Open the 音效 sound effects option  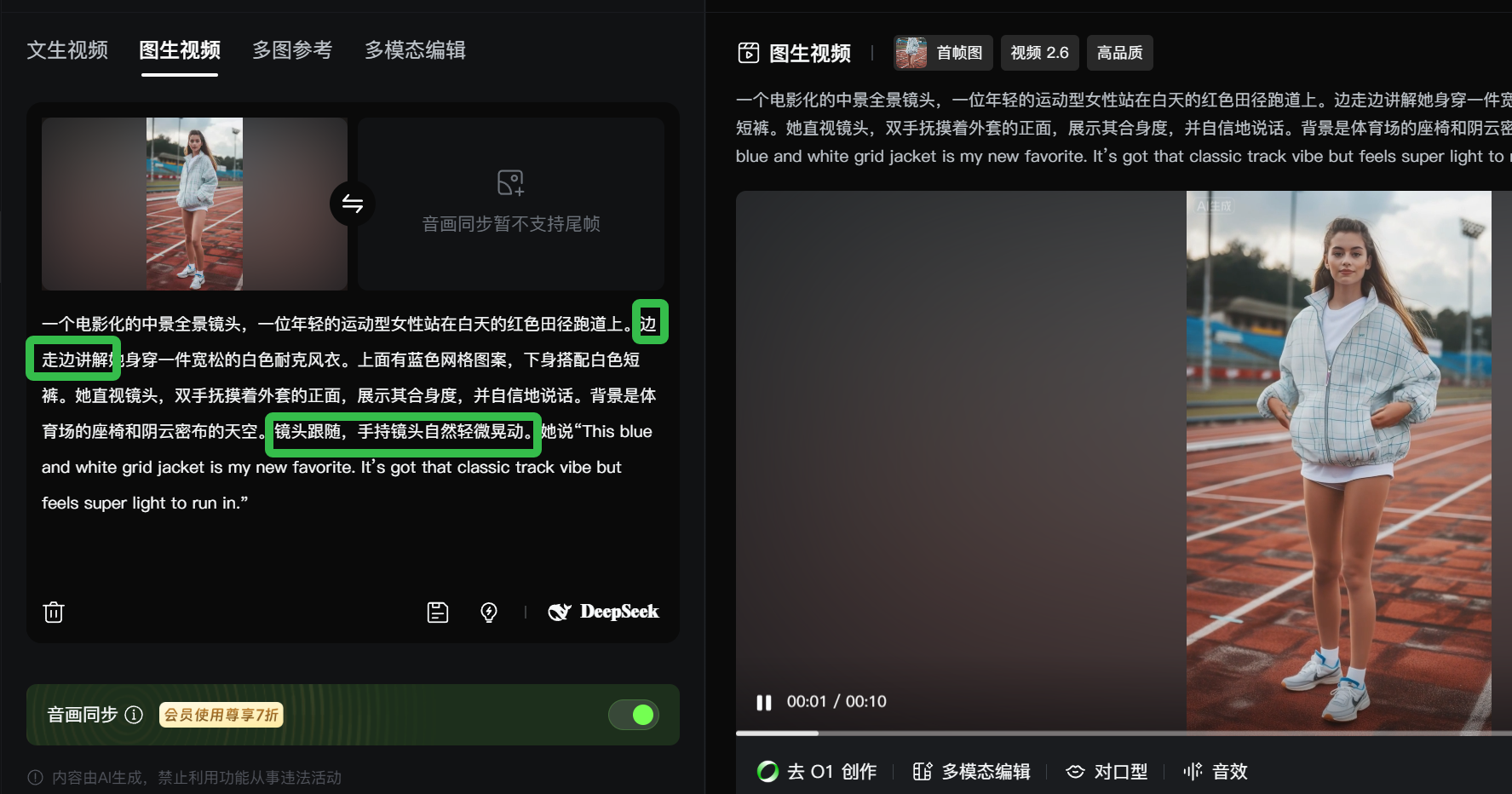click(1215, 772)
